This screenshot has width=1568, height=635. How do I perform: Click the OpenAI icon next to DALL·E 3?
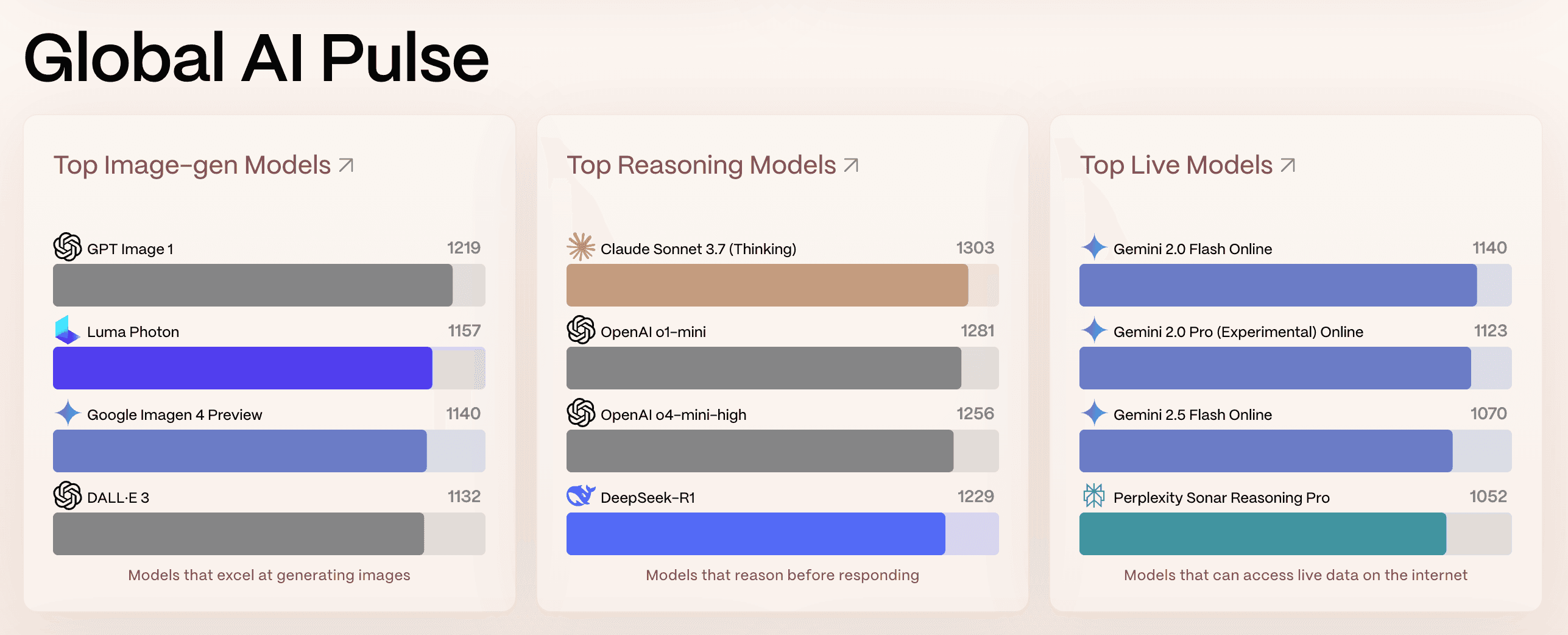68,497
